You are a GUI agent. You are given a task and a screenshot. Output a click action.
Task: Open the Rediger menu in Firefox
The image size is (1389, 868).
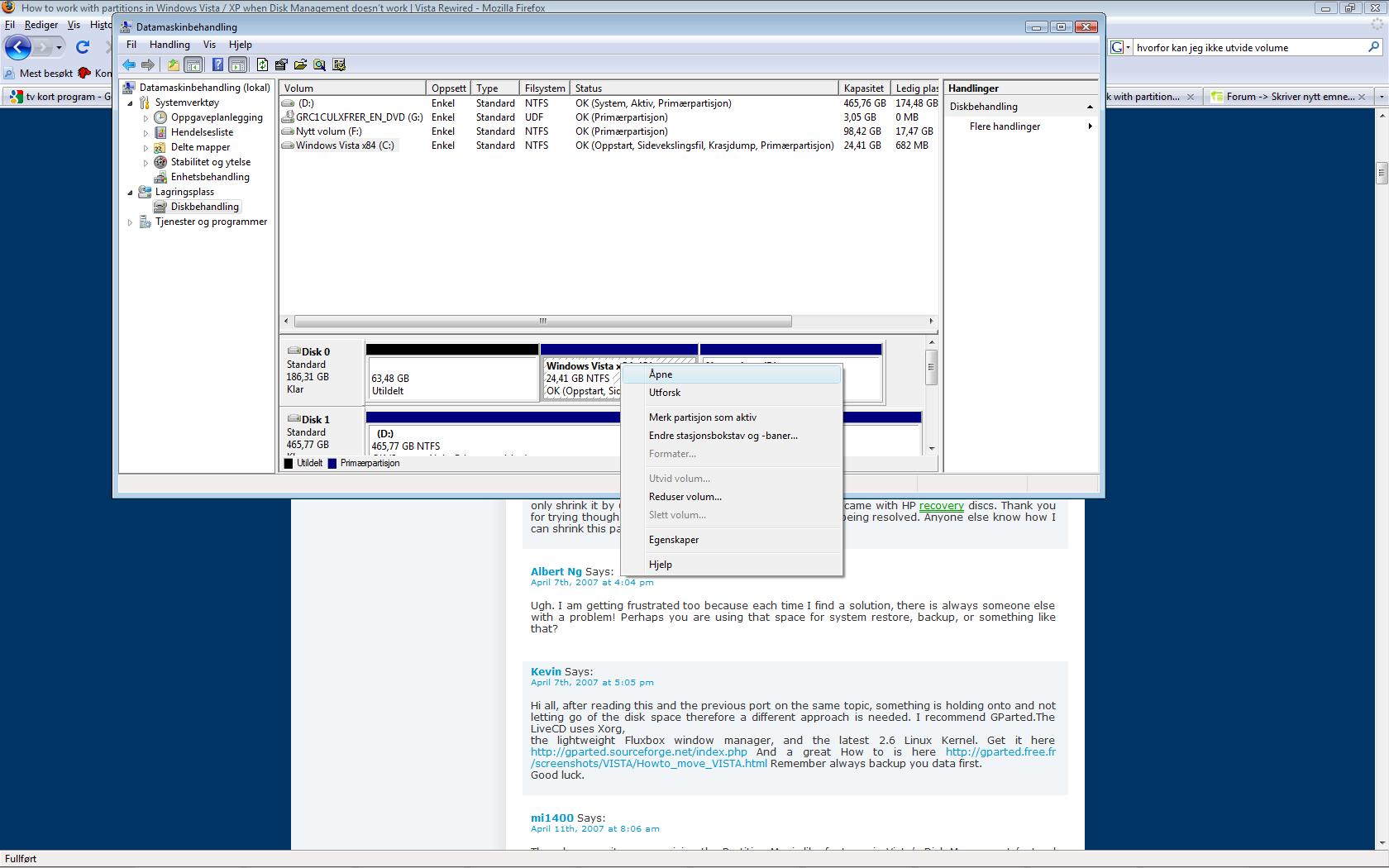41,25
